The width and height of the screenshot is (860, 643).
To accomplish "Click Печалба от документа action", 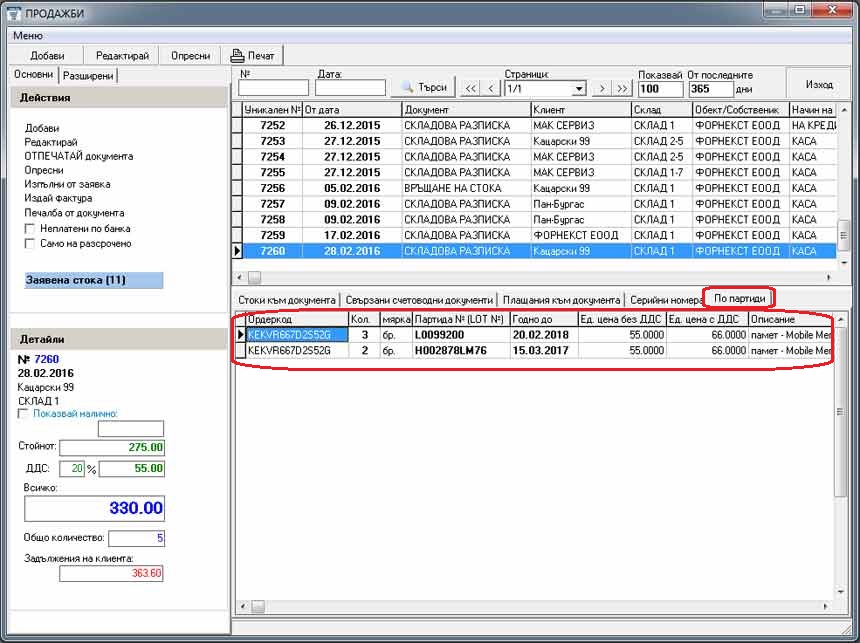I will pyautogui.click(x=74, y=213).
